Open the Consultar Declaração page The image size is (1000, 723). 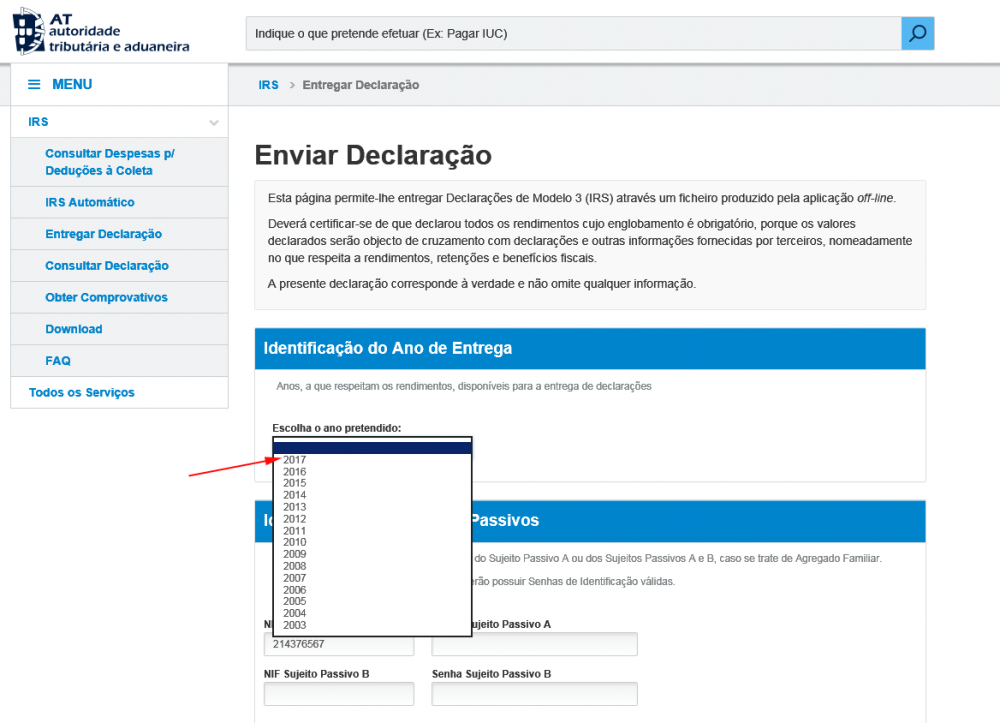103,265
